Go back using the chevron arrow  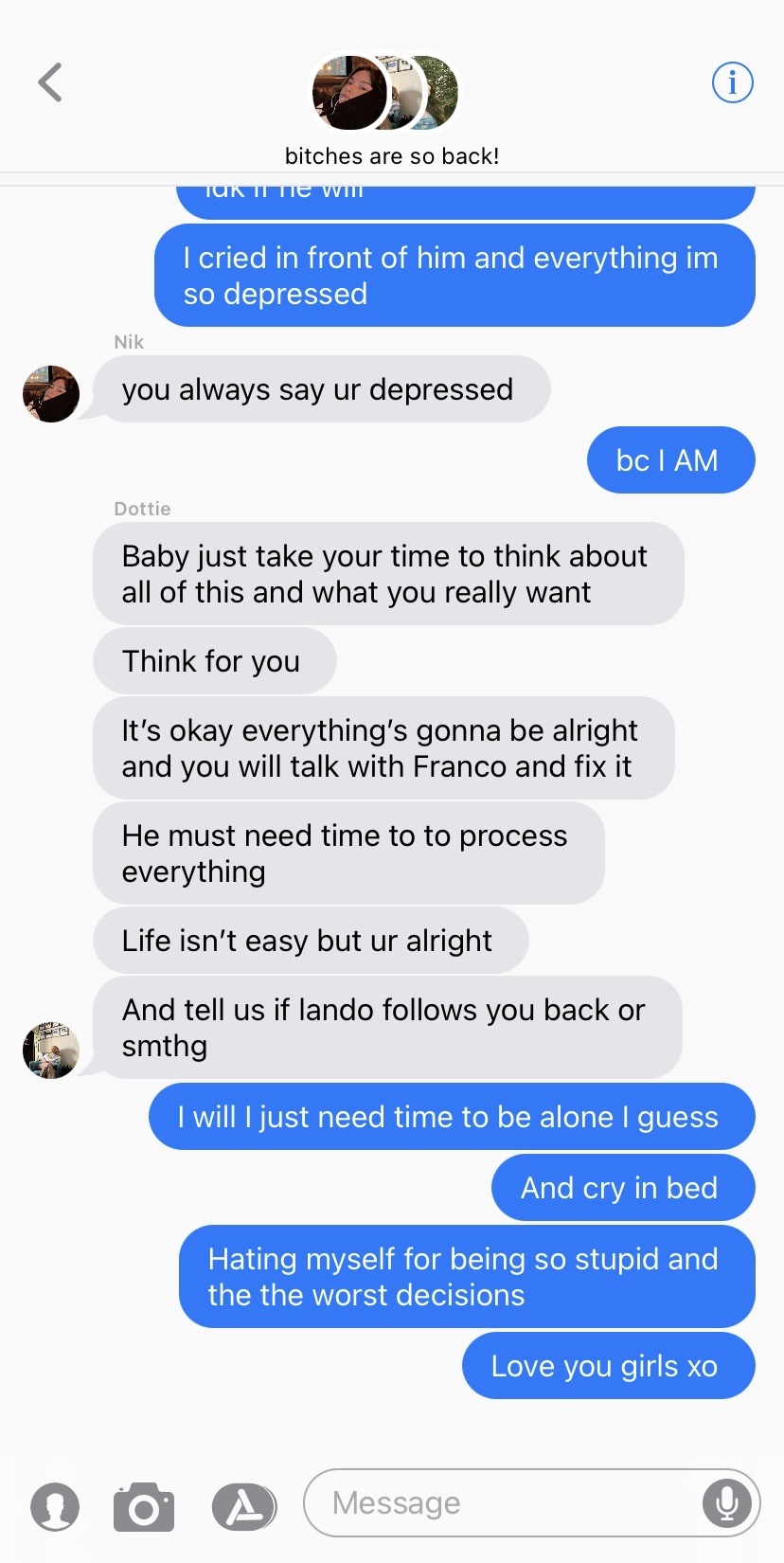click(50, 82)
